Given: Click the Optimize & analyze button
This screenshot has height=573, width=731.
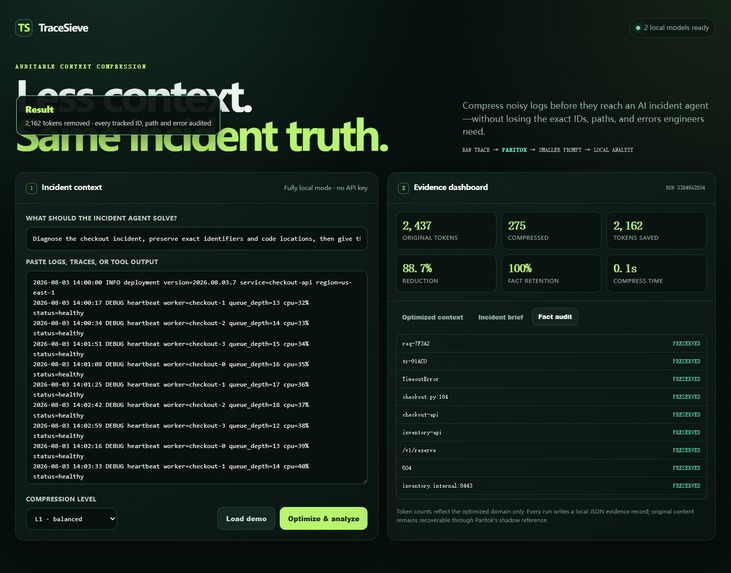Looking at the screenshot, I should click(x=324, y=518).
